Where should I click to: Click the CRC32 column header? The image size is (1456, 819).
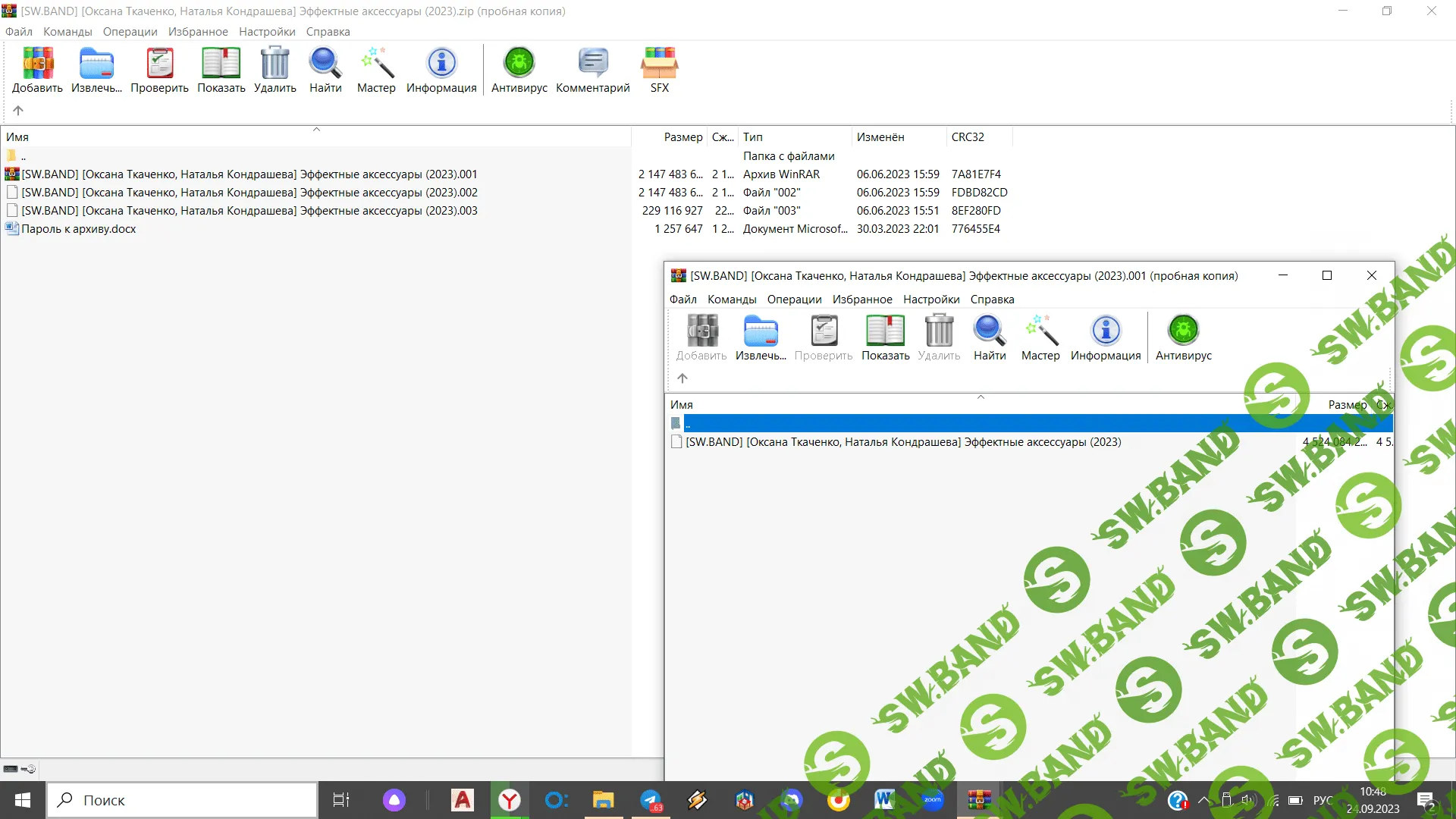click(968, 137)
